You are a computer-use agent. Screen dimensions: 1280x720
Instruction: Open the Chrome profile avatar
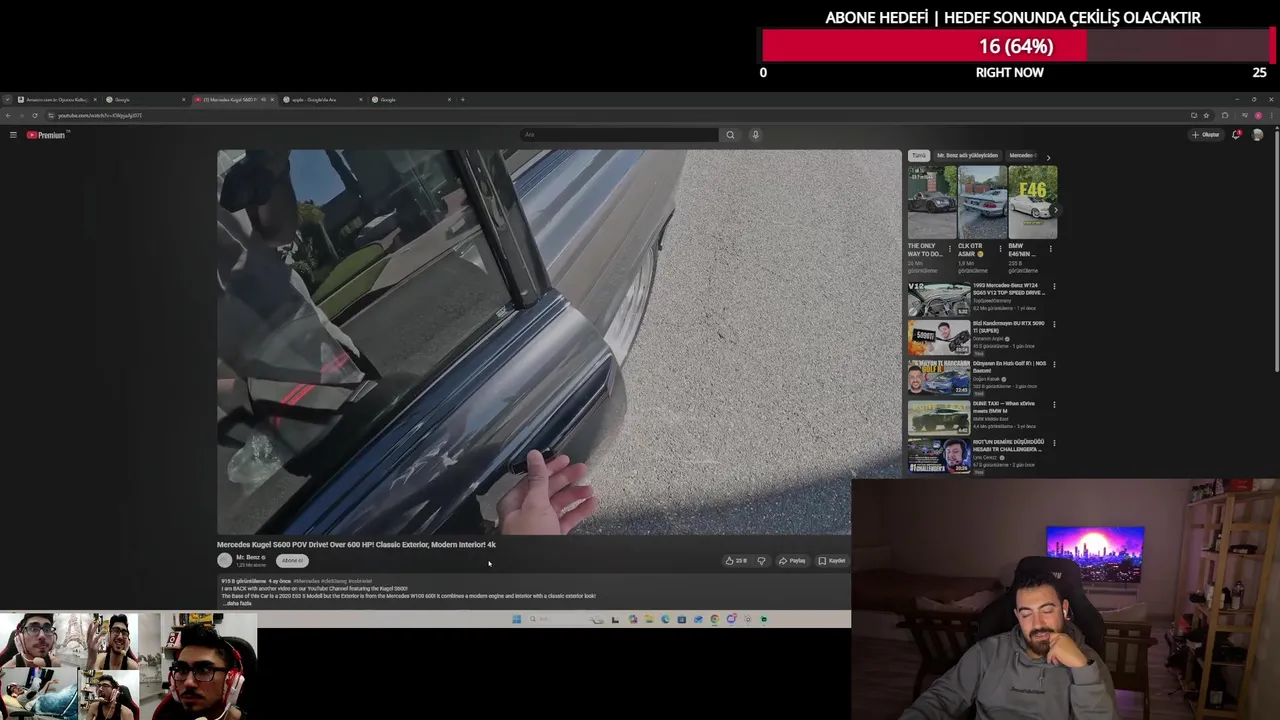point(1258,115)
